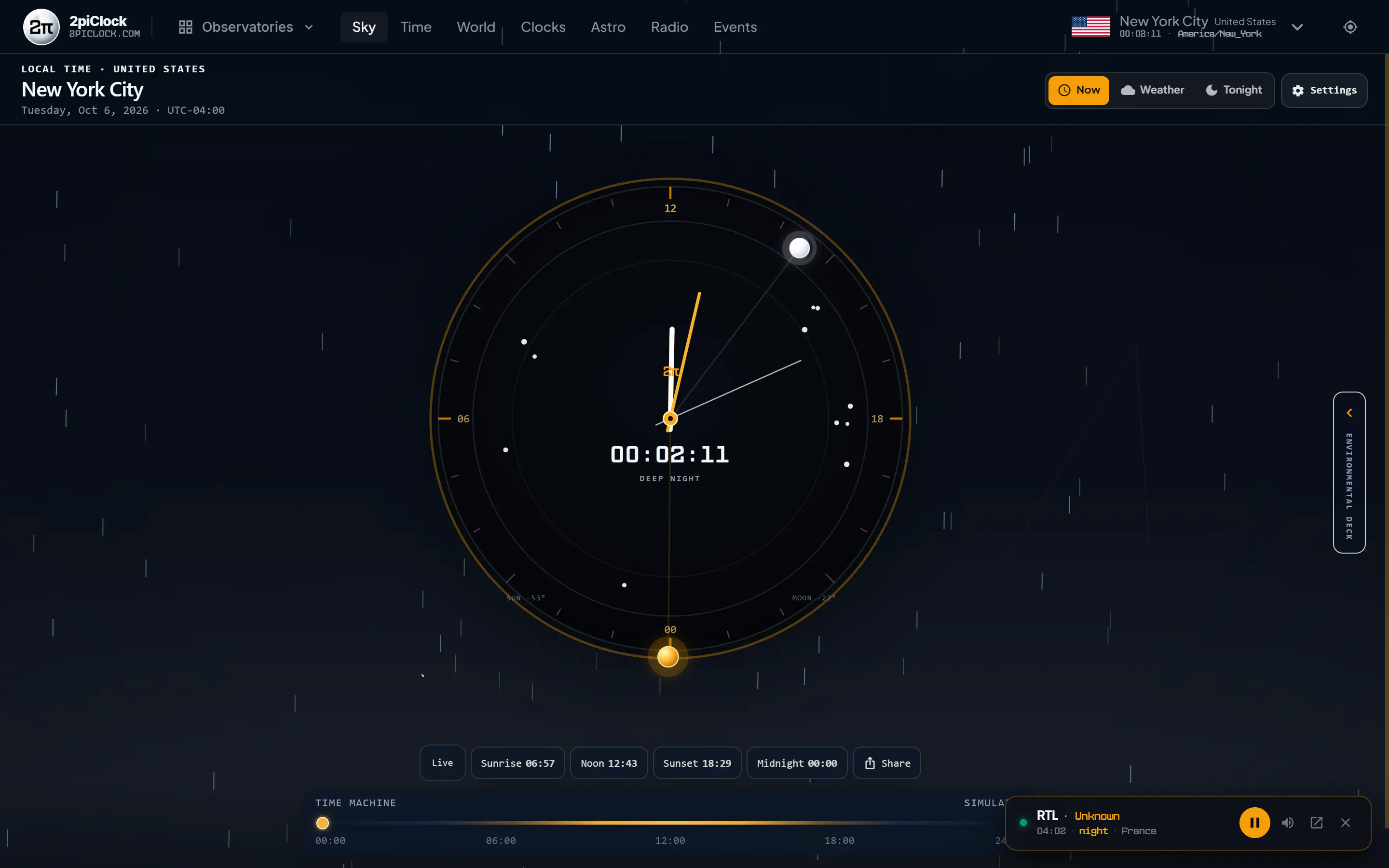Click the dial's central 2π hub
The image size is (1389, 868).
point(670,419)
